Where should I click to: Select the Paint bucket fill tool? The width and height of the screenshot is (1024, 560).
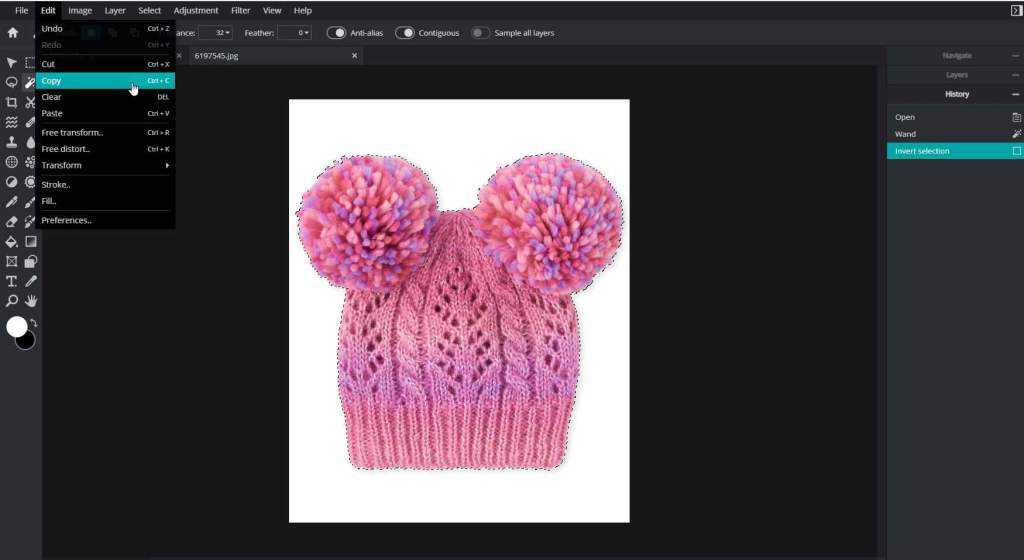tap(11, 241)
